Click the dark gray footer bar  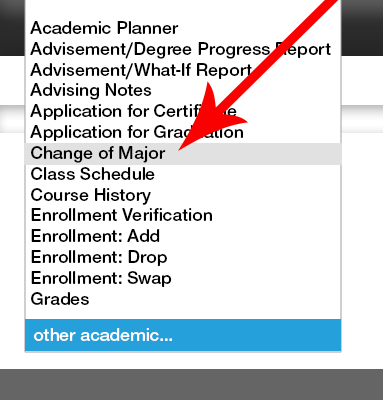[x=191, y=384]
